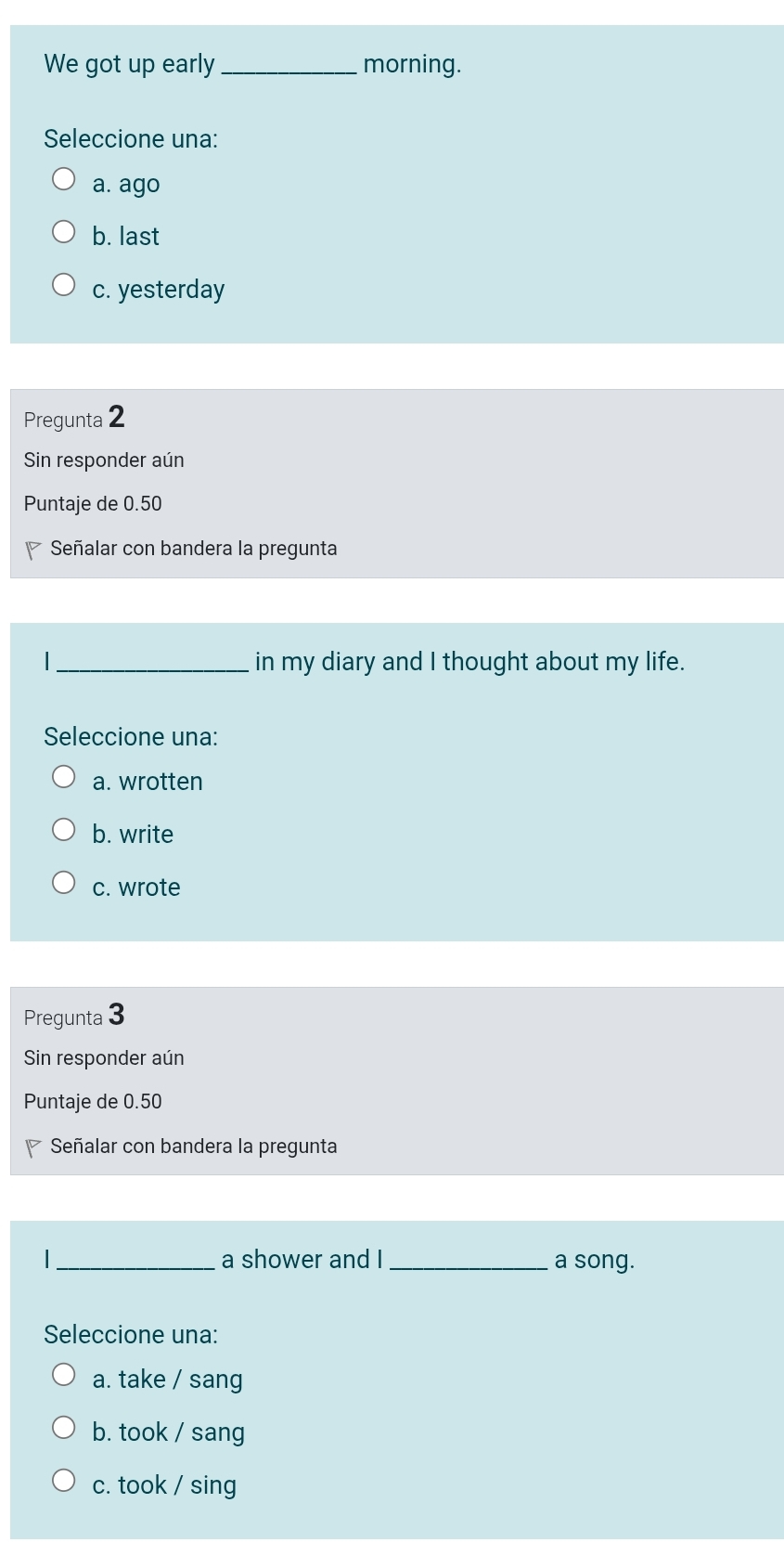Click the flag icon for Pregunta 3

point(33,1148)
